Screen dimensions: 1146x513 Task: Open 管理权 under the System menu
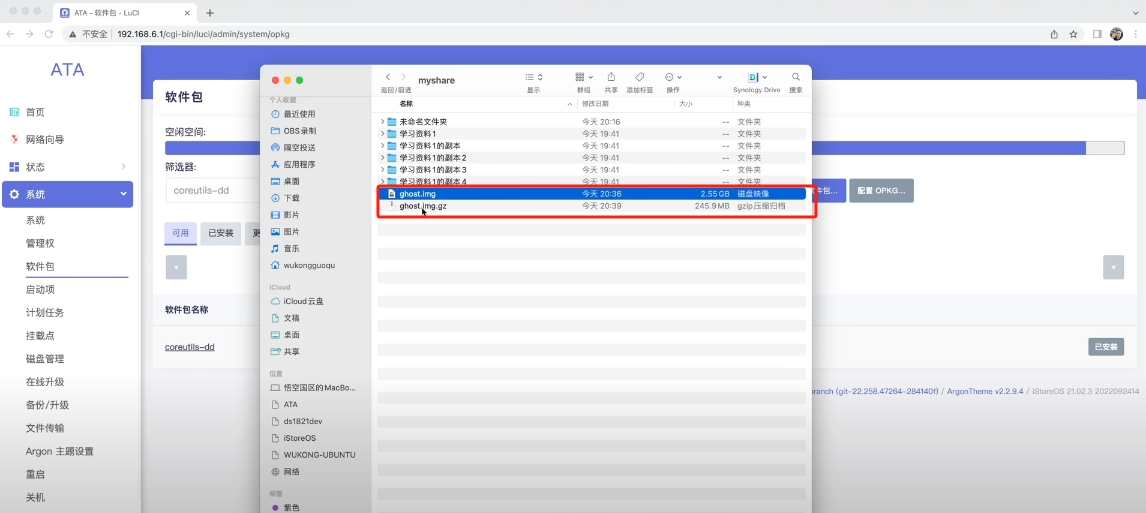tap(40, 243)
